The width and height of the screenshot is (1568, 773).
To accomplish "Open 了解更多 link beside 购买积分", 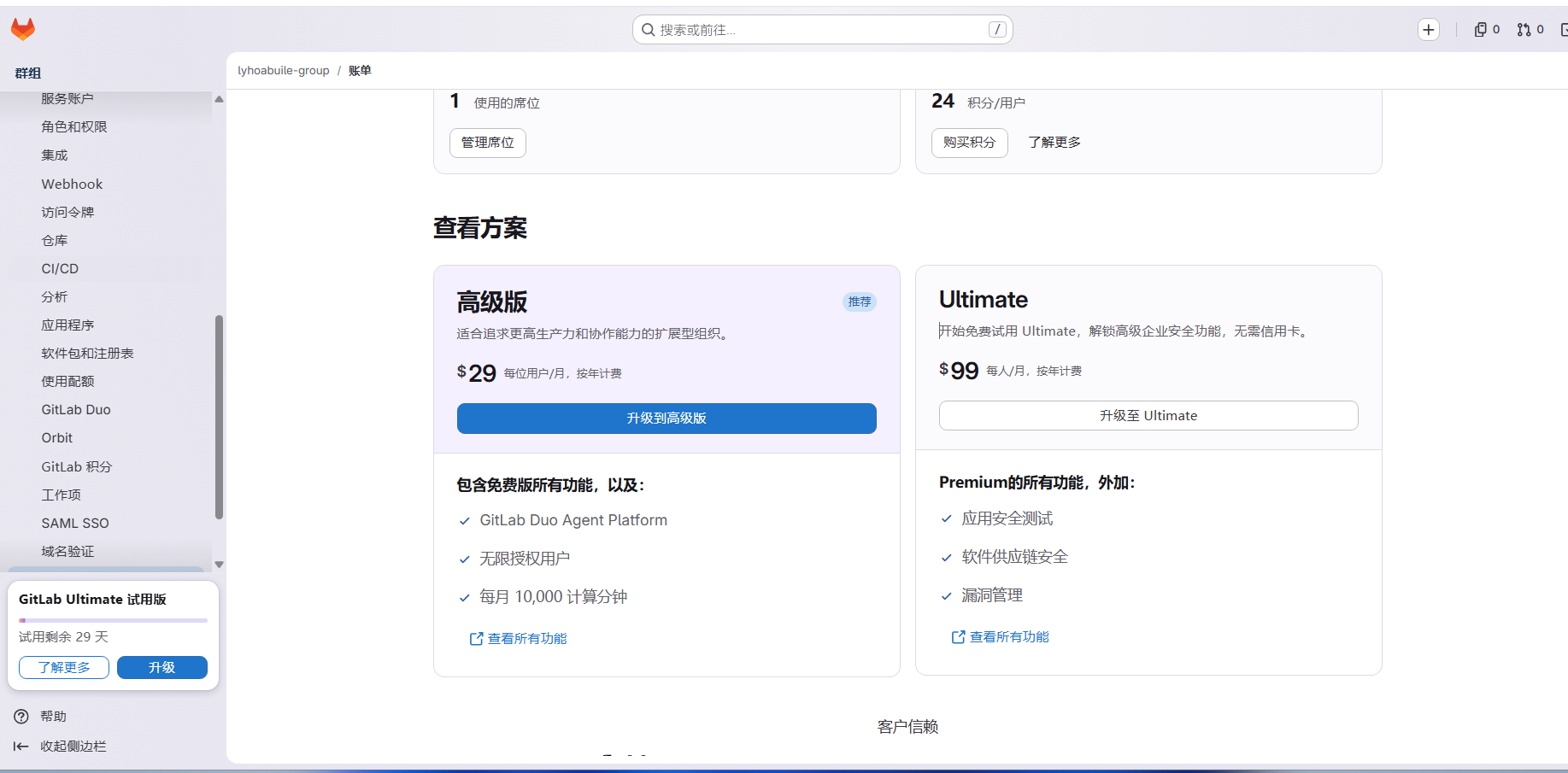I will click(x=1054, y=143).
